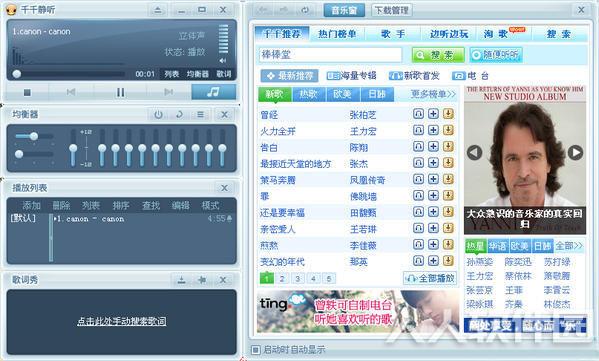Click the listen icon for 变幻的年代
The width and height of the screenshot is (599, 361).
pyautogui.click(x=418, y=261)
